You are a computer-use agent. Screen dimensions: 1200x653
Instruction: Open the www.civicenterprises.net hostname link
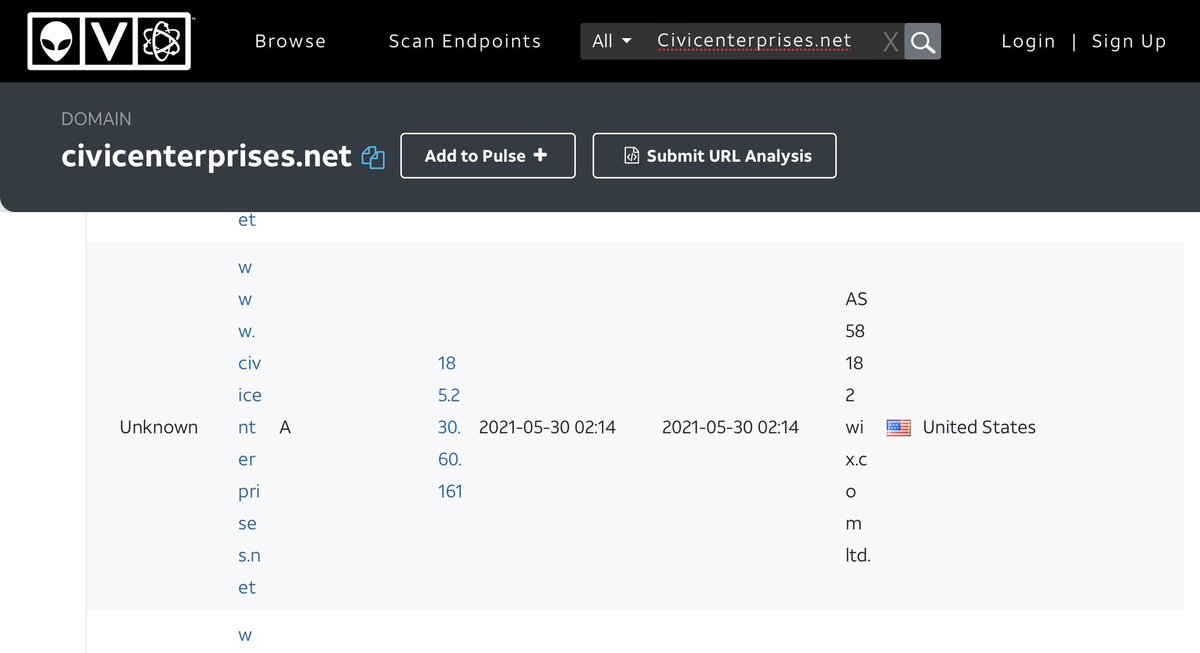coord(248,428)
